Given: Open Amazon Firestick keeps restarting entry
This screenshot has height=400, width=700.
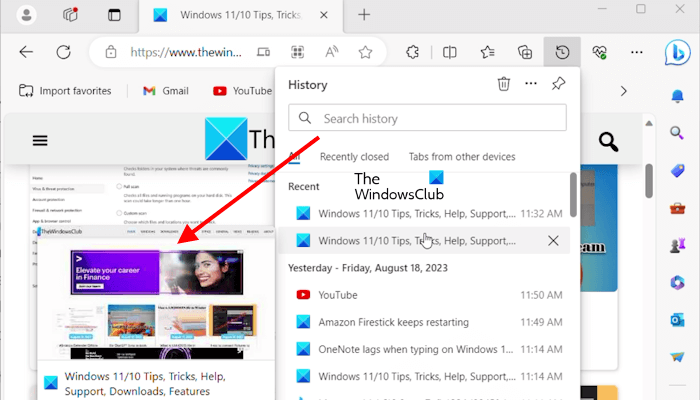Looking at the screenshot, I should pos(424,322).
